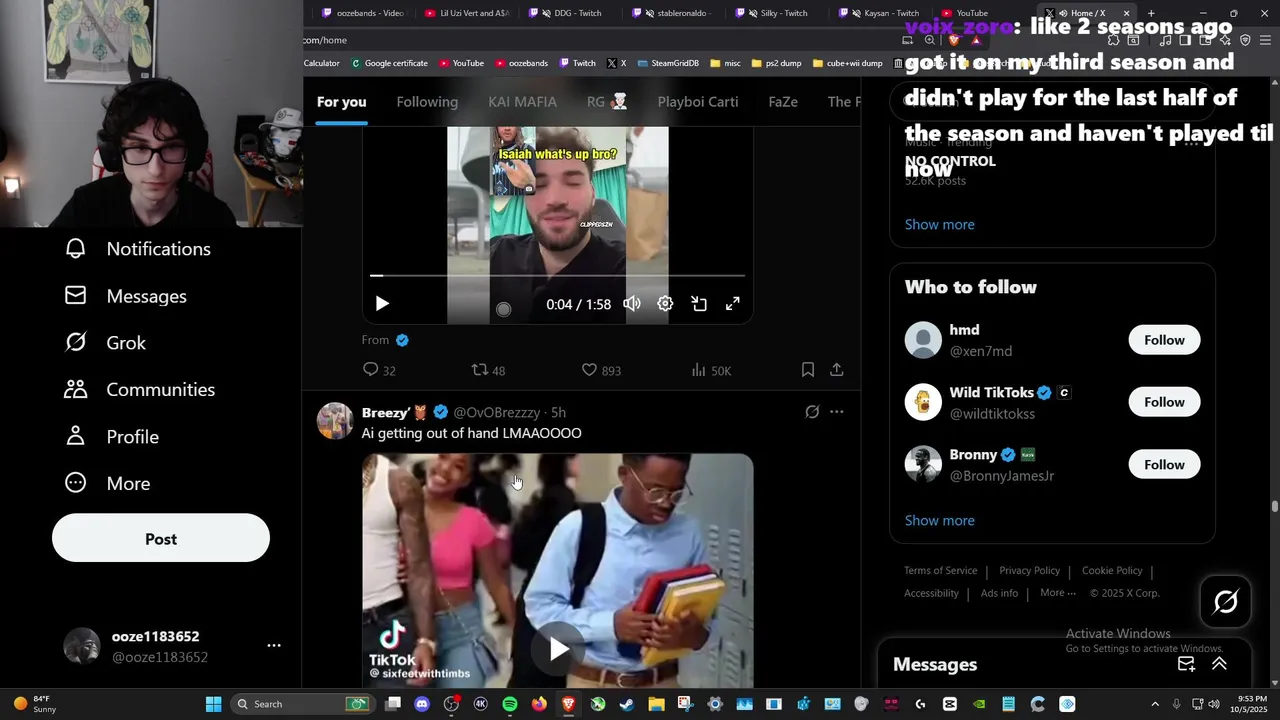Switch to the DDG - Twitch browser tab
Image resolution: width=1280 pixels, height=720 pixels.
point(570,13)
